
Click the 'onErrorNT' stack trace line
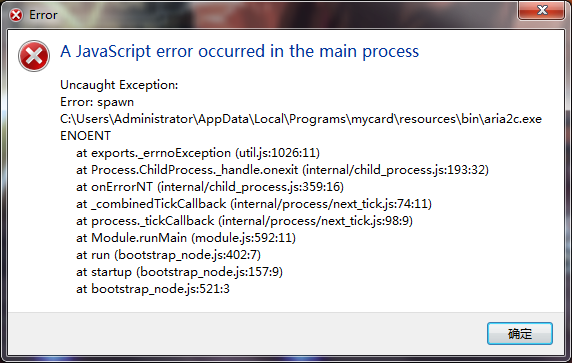click(x=210, y=187)
